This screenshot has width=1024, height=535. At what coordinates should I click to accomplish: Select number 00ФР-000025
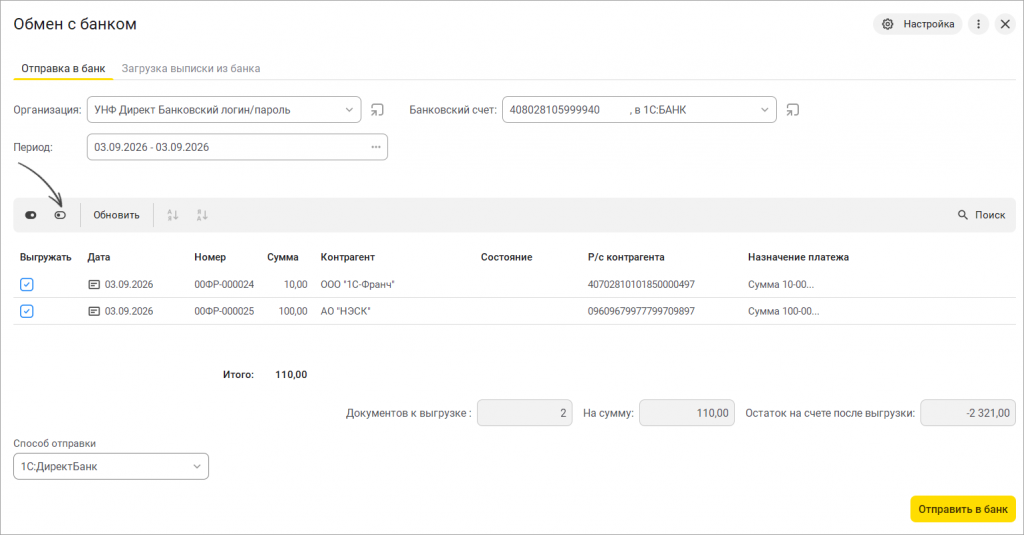click(x=224, y=312)
